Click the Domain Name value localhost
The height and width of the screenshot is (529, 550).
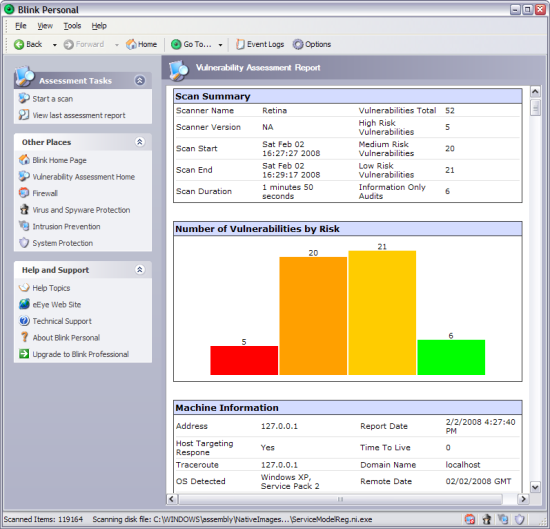pyautogui.click(x=463, y=465)
